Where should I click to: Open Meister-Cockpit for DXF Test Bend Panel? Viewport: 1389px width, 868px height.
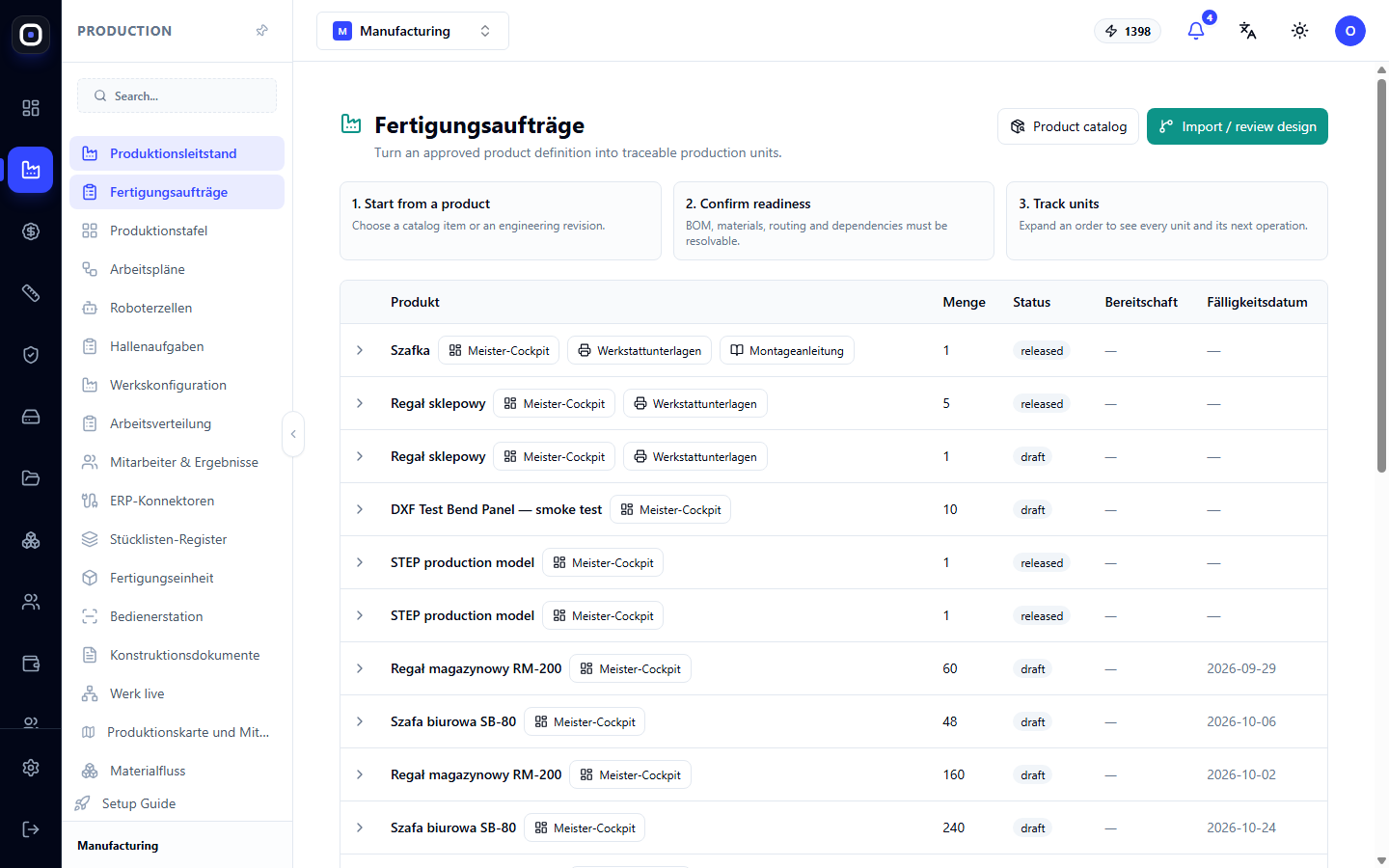tap(670, 509)
